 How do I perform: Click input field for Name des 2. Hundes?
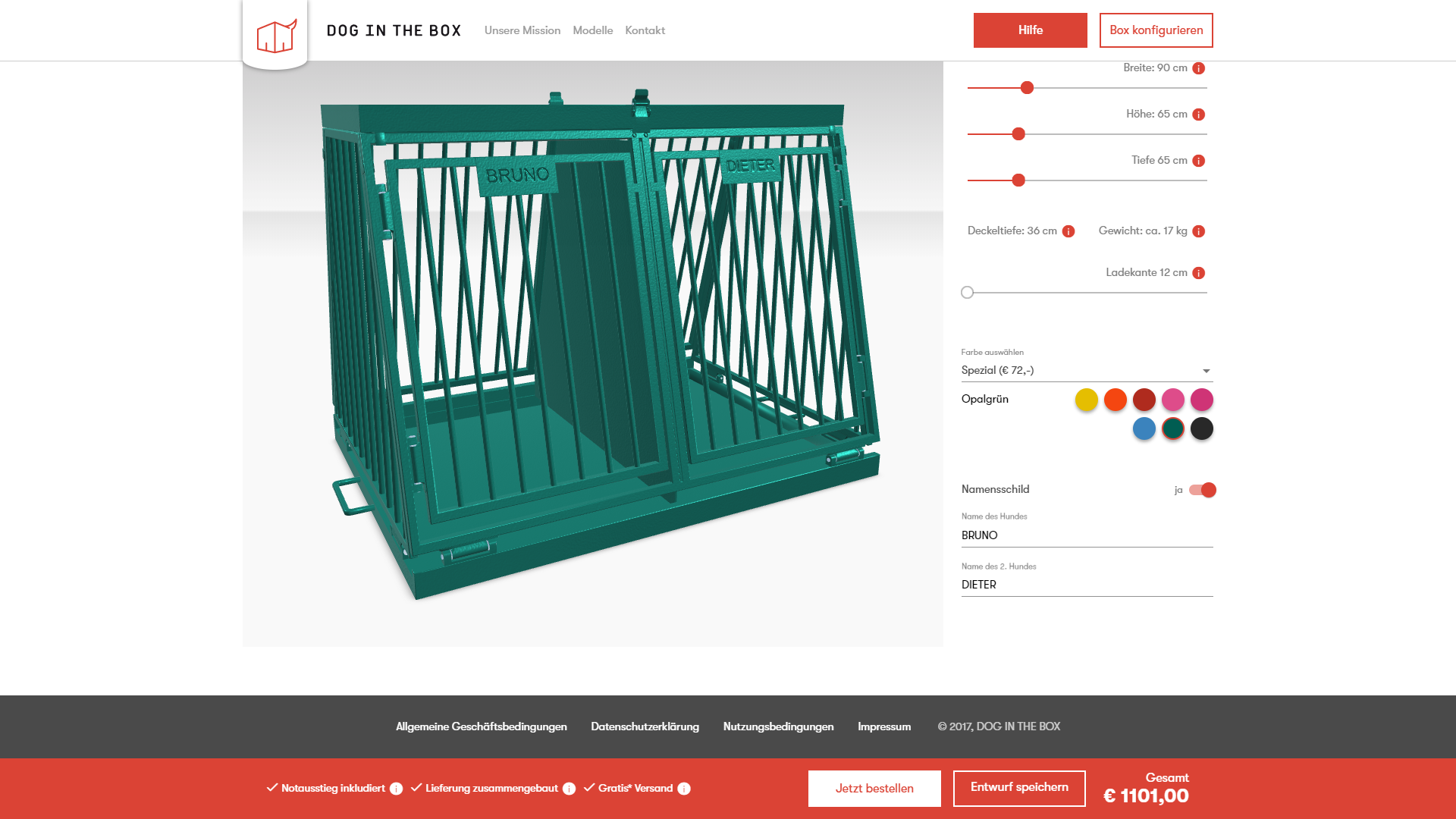tap(1086, 584)
